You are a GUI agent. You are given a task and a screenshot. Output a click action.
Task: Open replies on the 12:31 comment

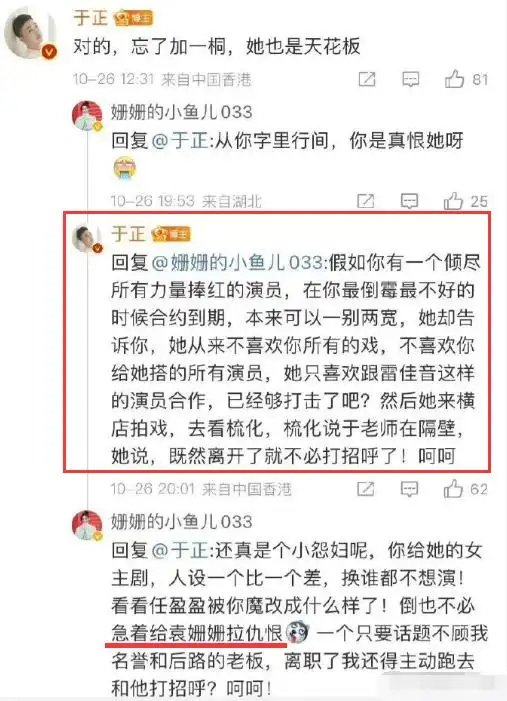[x=410, y=80]
